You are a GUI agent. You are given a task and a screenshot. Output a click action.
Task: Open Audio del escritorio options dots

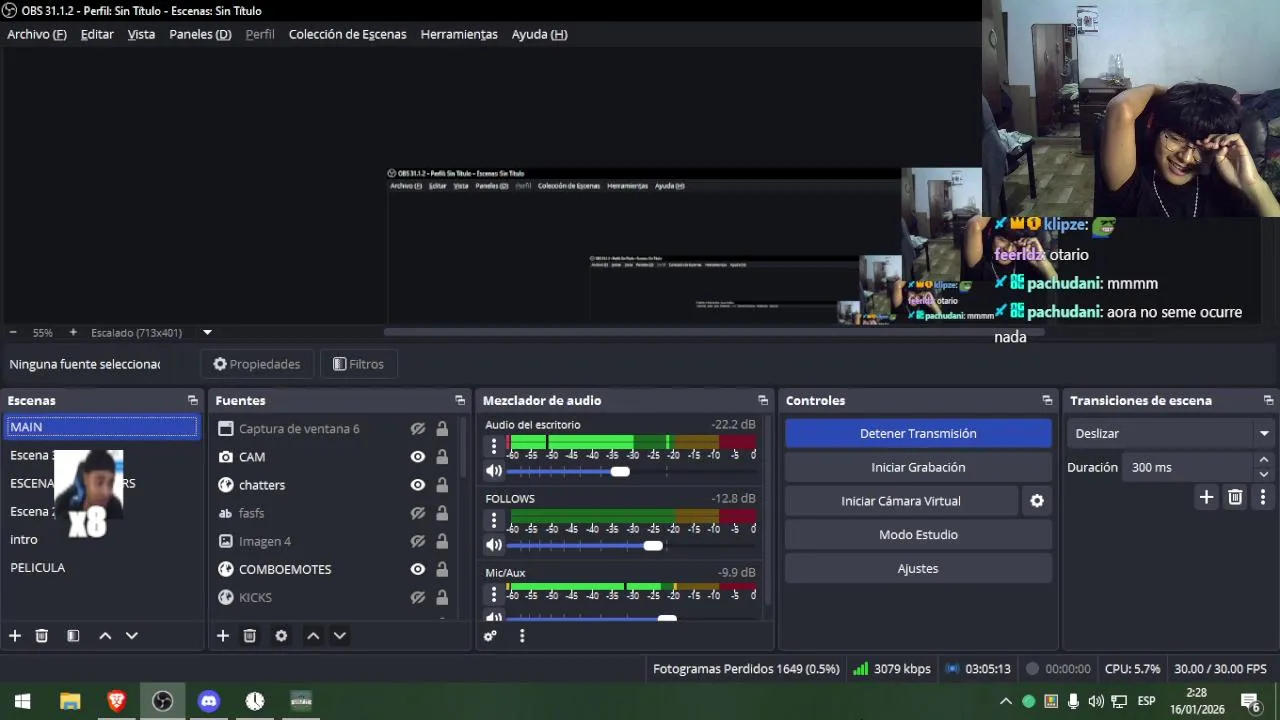click(x=493, y=447)
